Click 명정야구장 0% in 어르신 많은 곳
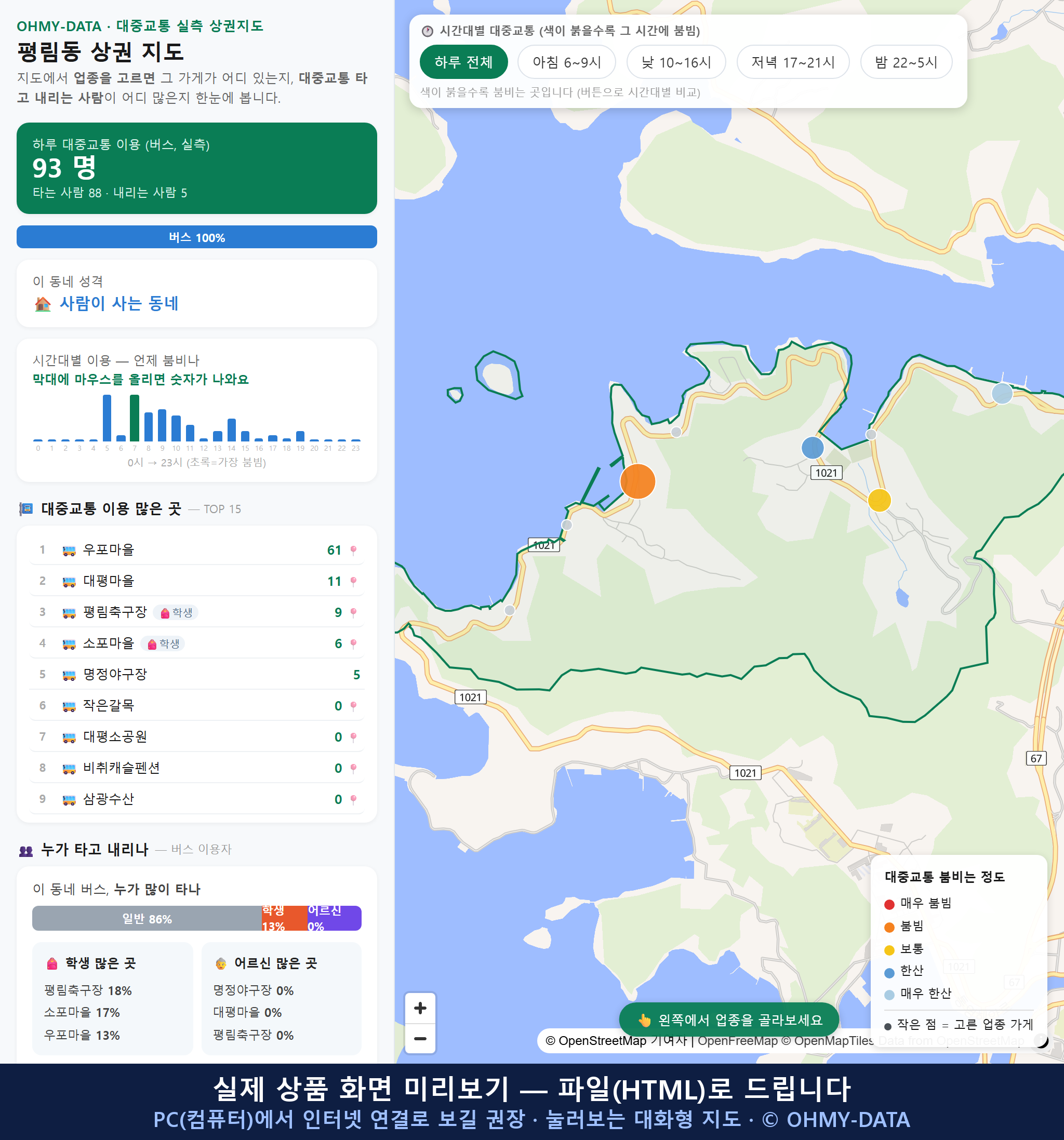The height and width of the screenshot is (1140, 1064). click(254, 990)
